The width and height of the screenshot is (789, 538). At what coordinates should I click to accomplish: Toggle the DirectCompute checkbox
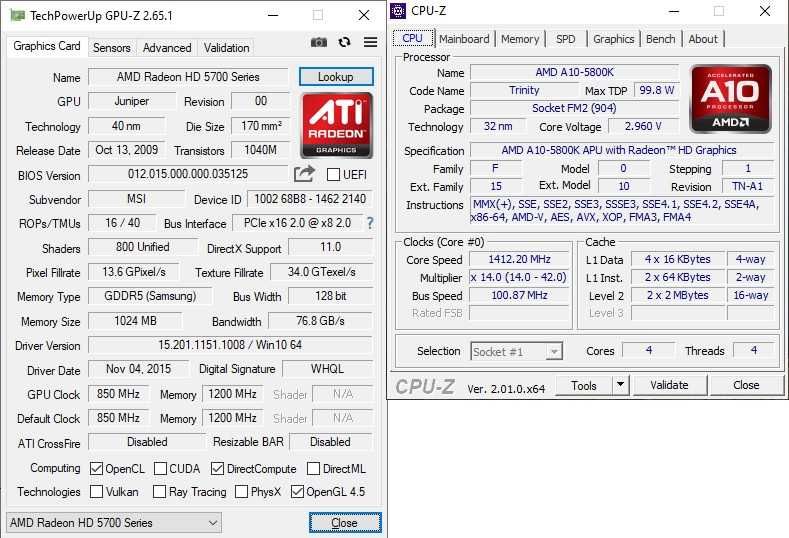[217, 469]
